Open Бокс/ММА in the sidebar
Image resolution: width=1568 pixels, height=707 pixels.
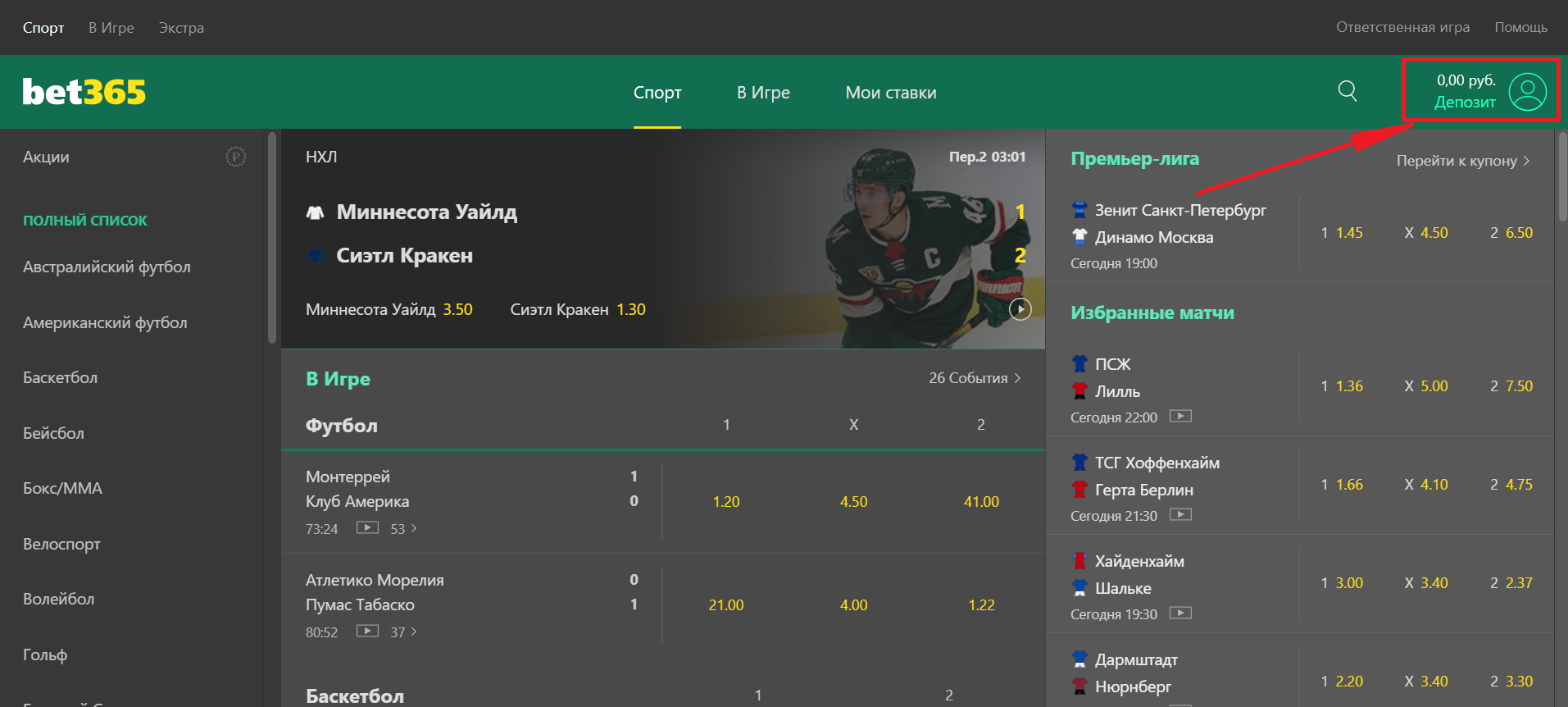(62, 489)
